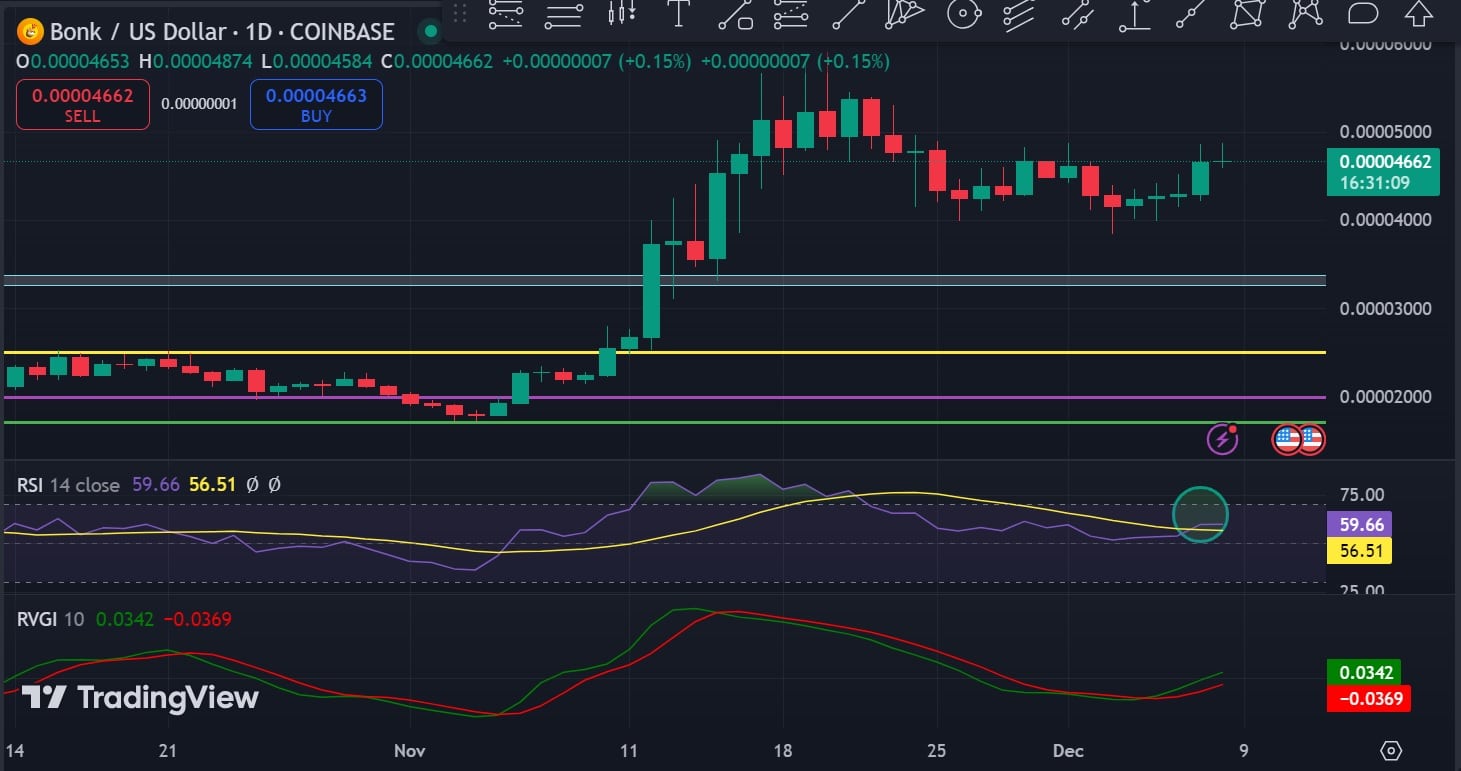The width and height of the screenshot is (1461, 771).
Task: Click the 0.00005000 price axis label
Action: tap(1385, 132)
